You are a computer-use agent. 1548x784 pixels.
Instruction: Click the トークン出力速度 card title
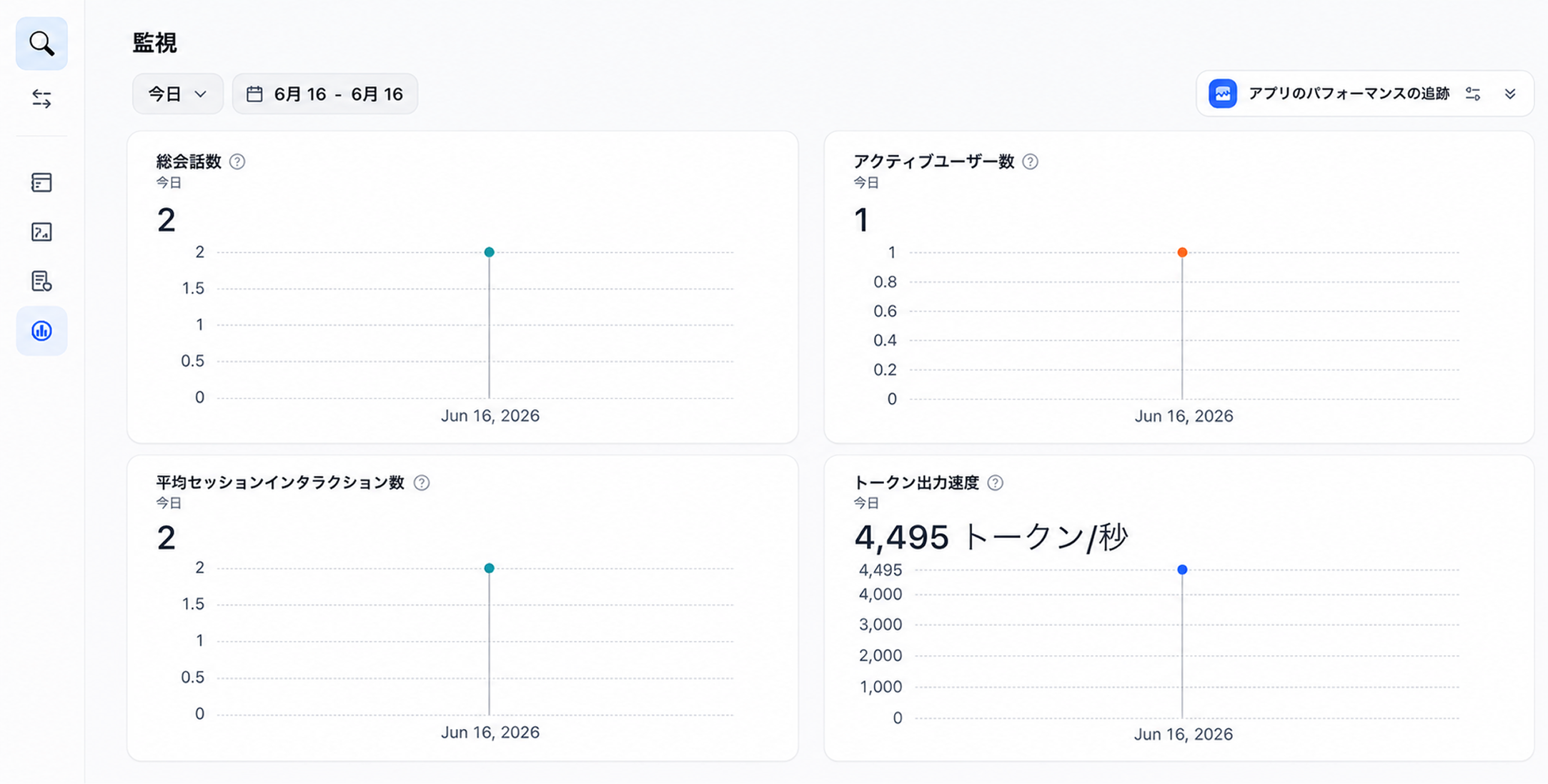[916, 482]
